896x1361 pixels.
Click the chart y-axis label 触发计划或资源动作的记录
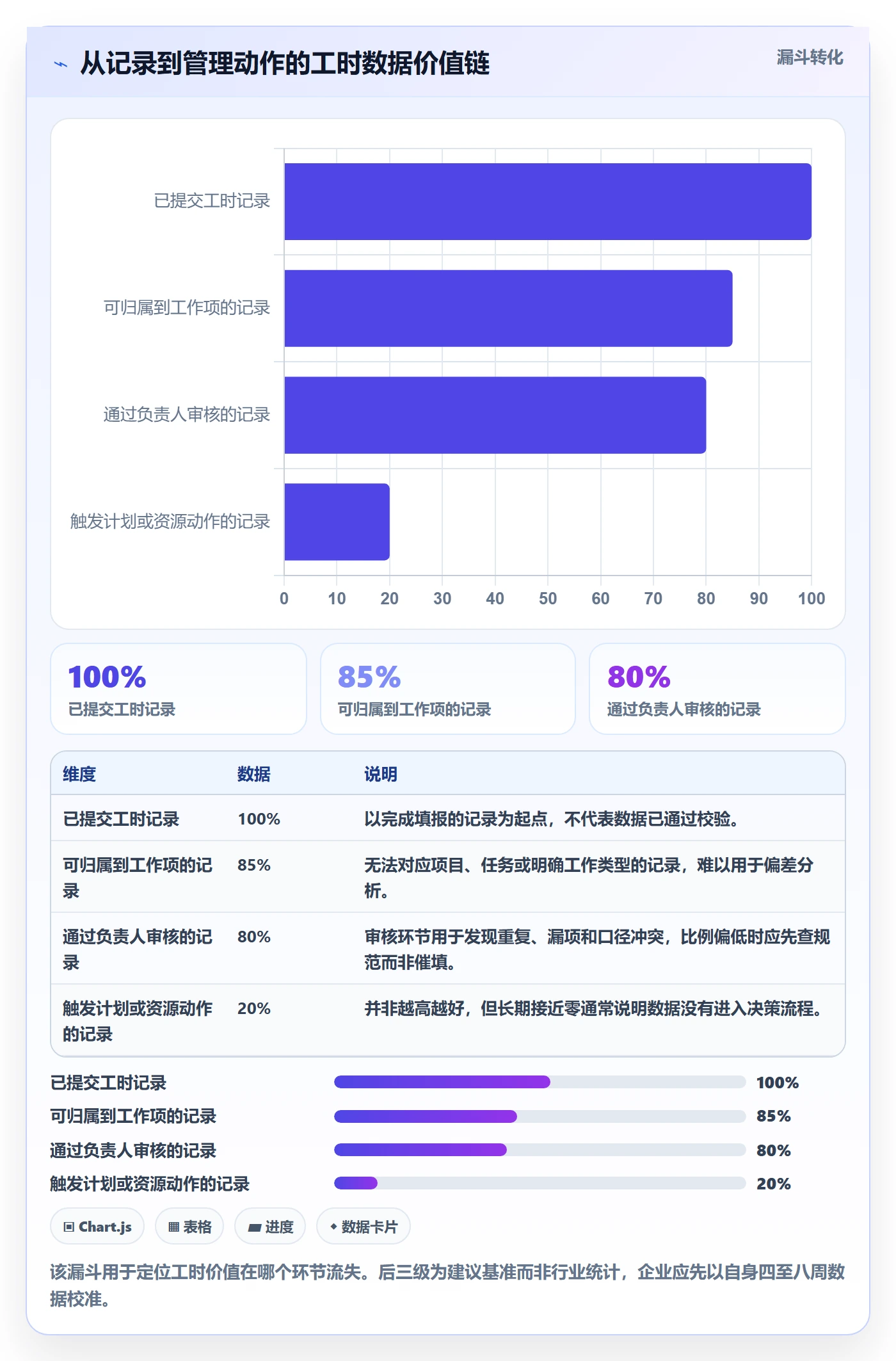[x=170, y=522]
